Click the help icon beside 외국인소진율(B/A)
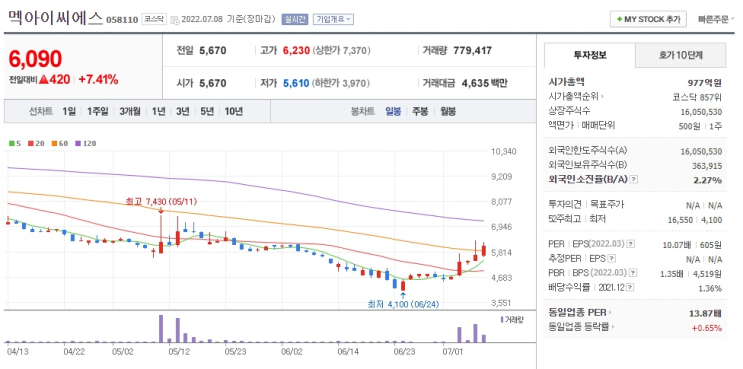 click(635, 180)
